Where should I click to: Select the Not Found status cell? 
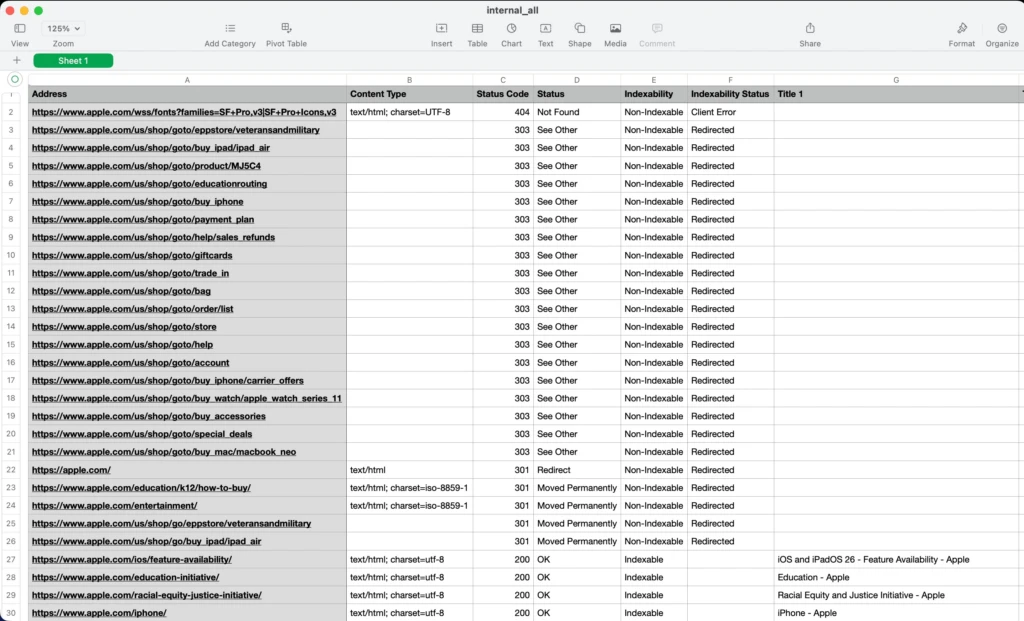(577, 112)
